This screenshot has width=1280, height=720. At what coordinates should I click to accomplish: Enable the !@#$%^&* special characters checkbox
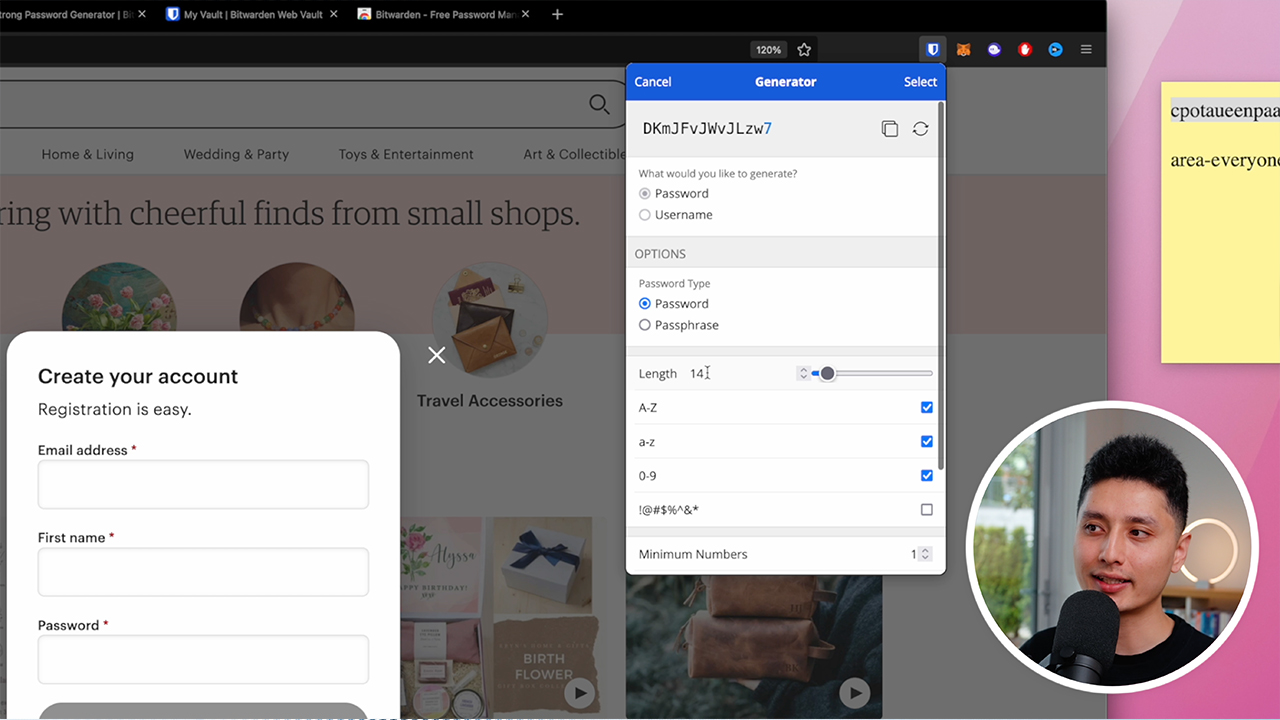[x=927, y=510]
